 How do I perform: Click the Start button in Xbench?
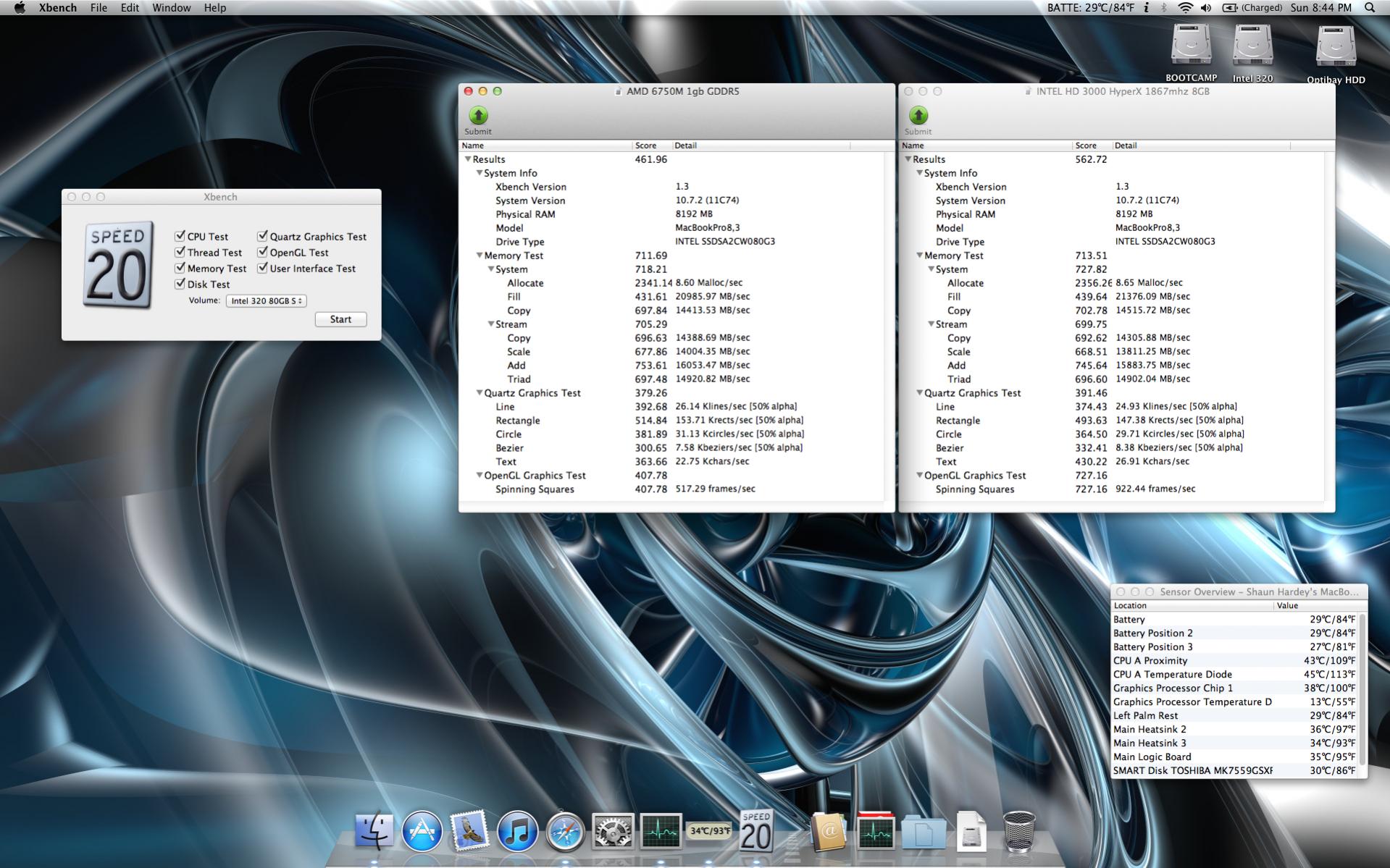pyautogui.click(x=340, y=319)
